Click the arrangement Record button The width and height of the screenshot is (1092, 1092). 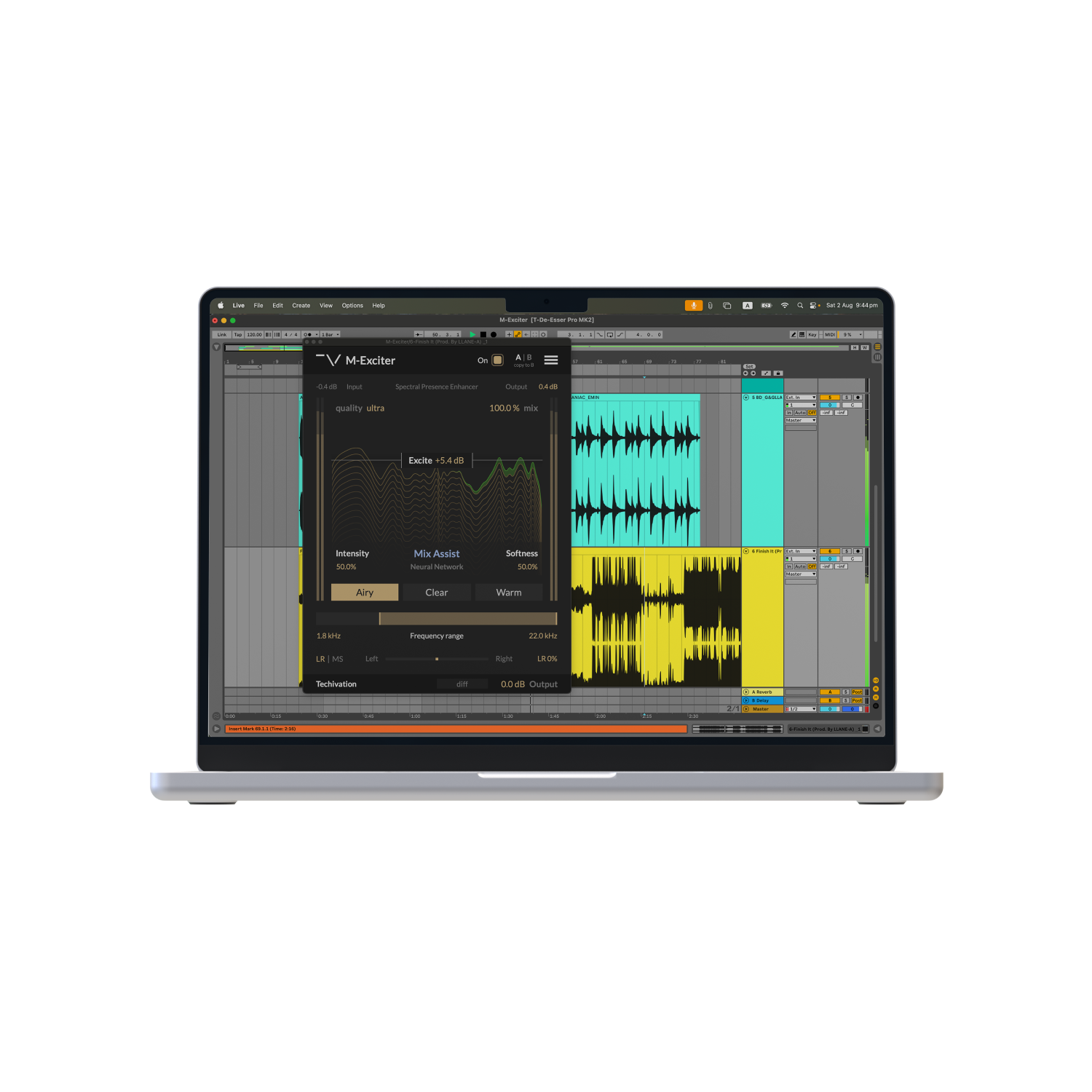click(494, 335)
